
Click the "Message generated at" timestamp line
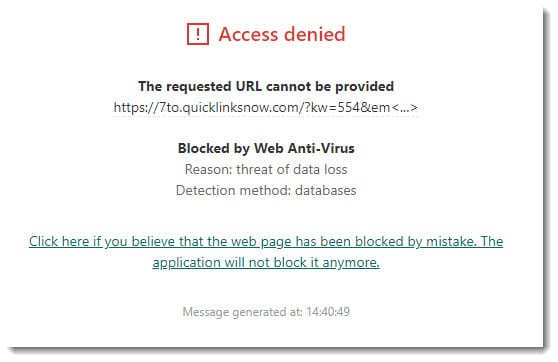tap(266, 312)
